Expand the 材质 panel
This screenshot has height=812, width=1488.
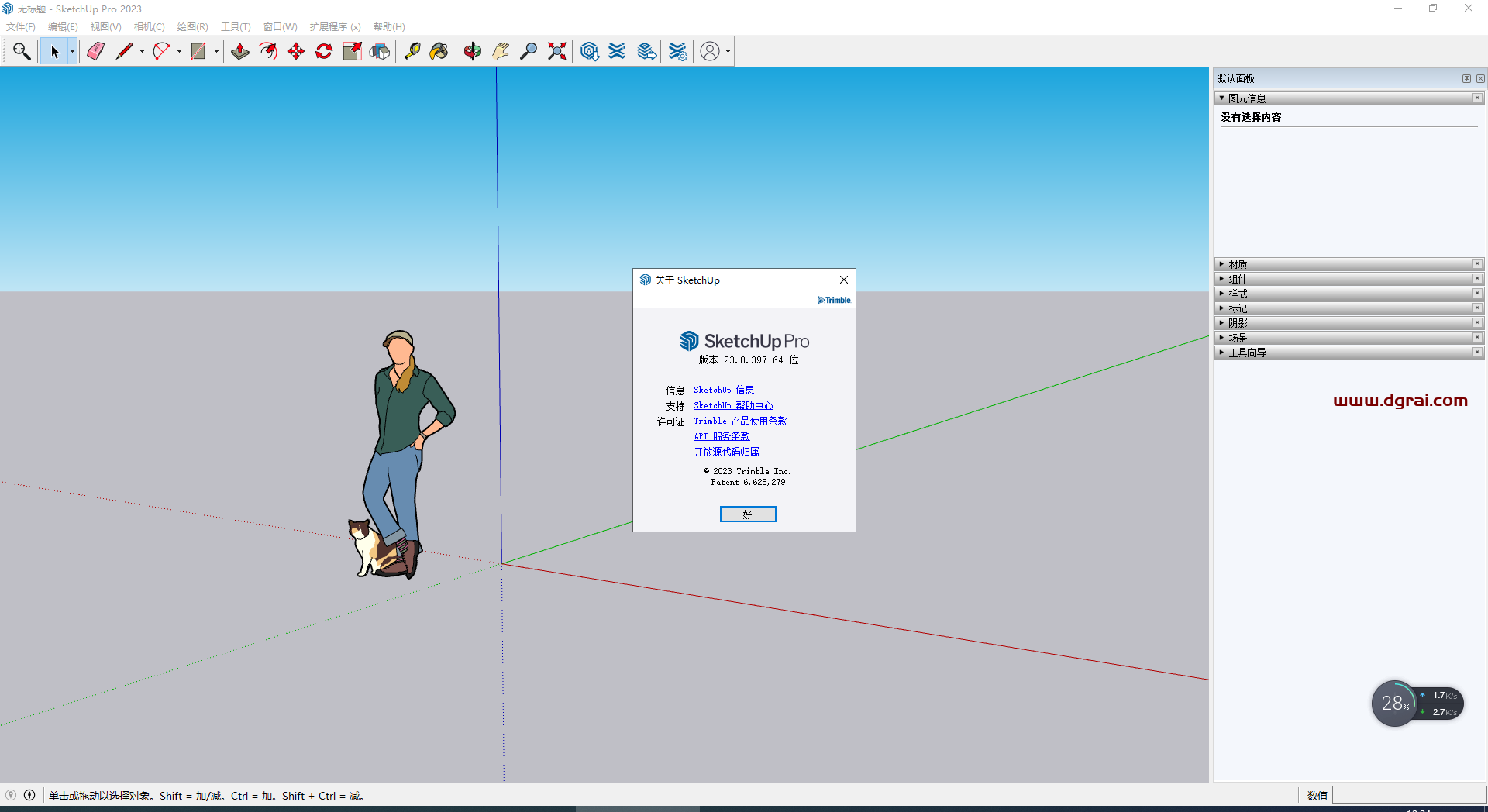coord(1237,263)
